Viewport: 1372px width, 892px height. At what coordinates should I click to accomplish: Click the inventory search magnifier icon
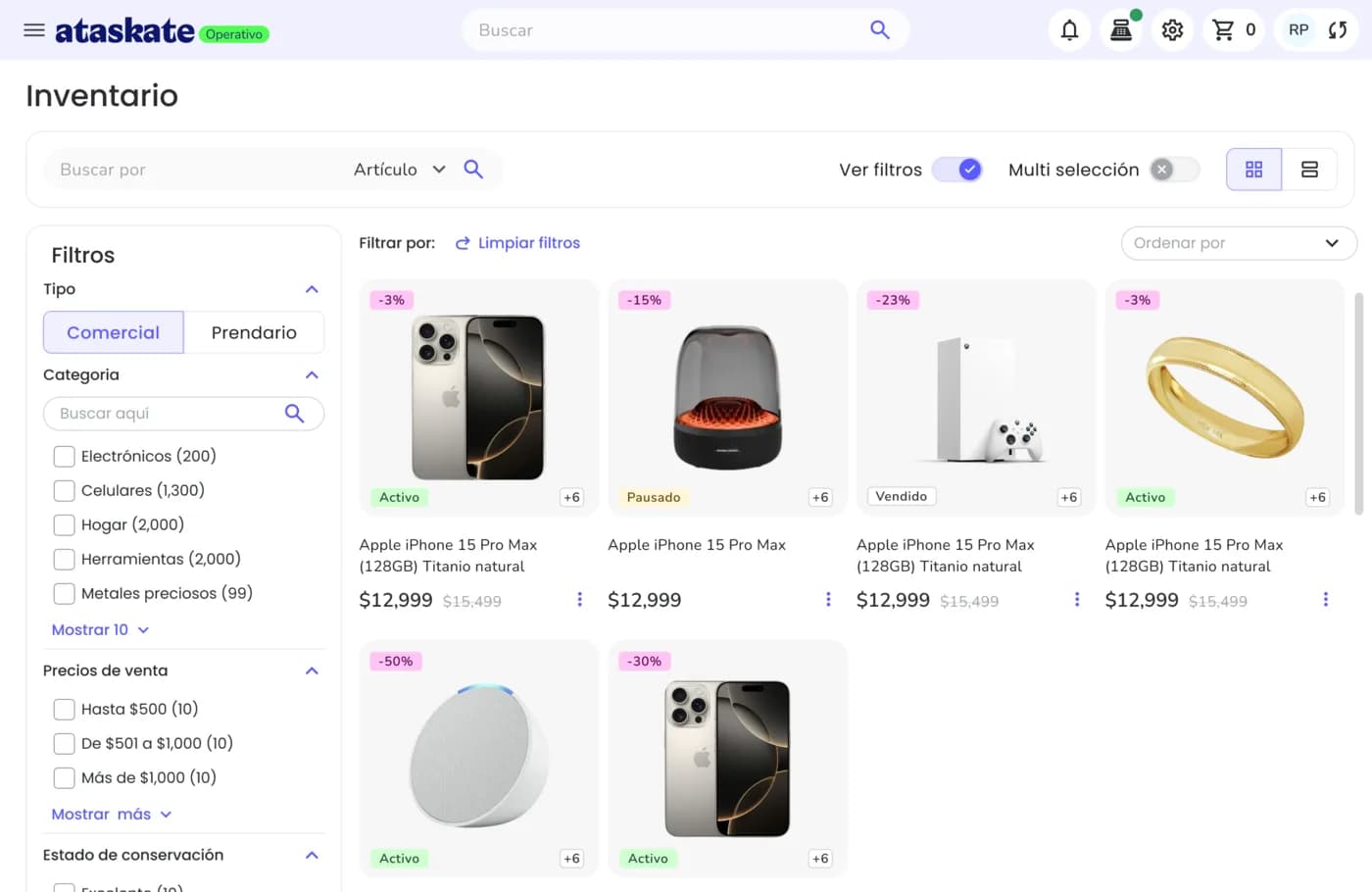[x=473, y=170]
